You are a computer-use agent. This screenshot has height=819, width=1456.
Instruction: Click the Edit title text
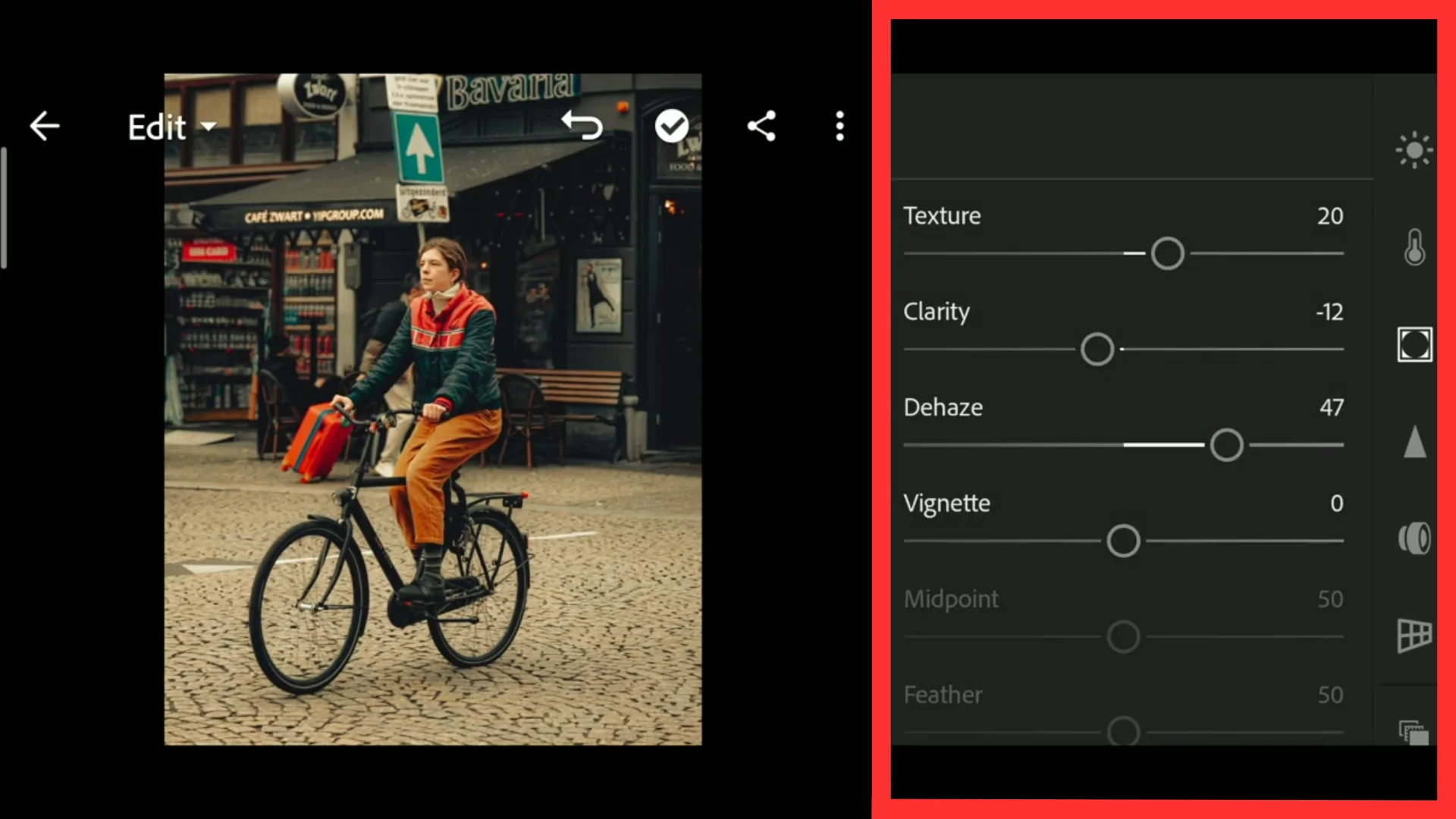coord(157,127)
